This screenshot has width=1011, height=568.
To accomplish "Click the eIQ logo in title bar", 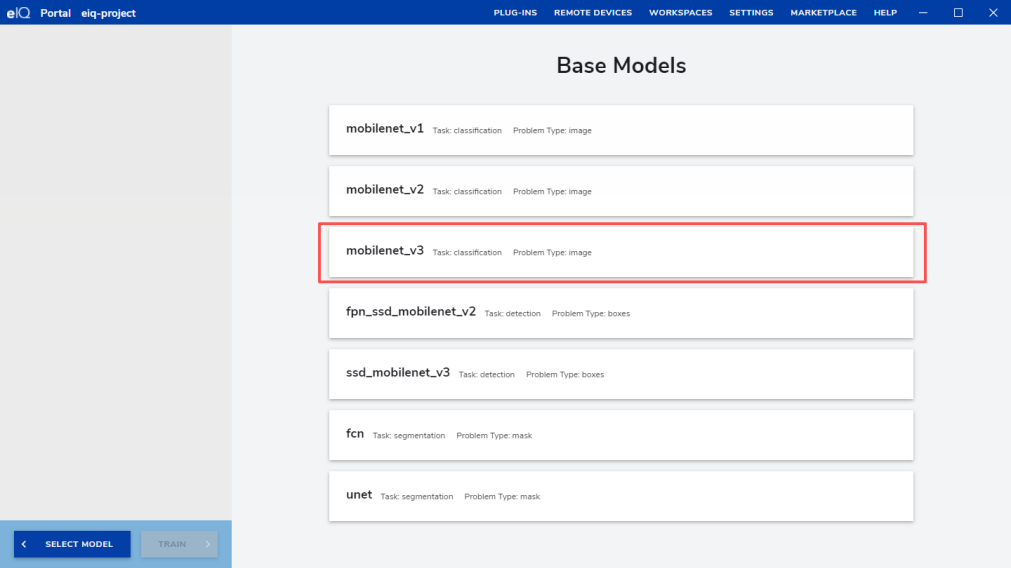I will tap(19, 13).
